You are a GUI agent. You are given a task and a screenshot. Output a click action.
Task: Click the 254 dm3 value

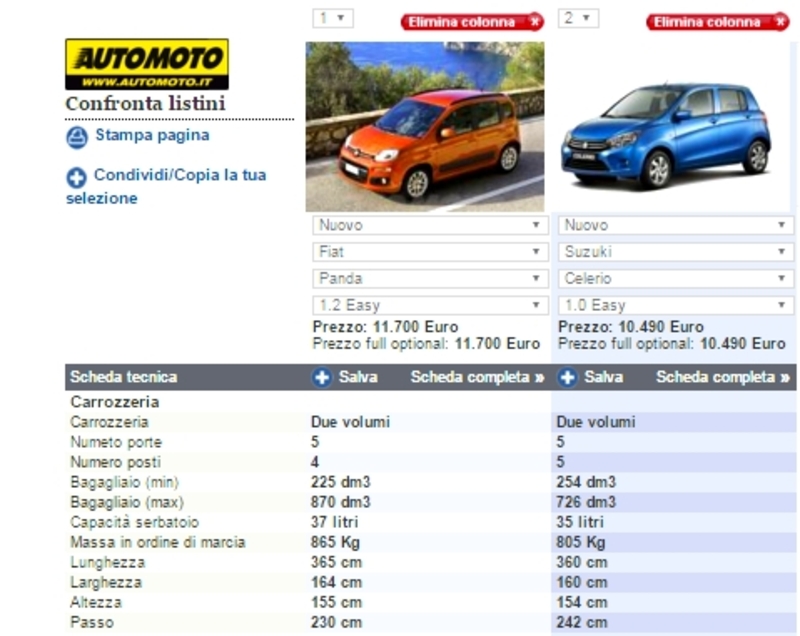click(586, 482)
